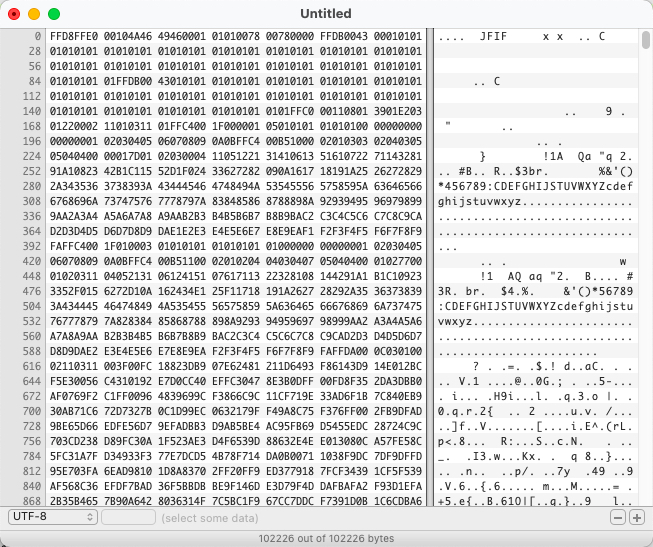The width and height of the screenshot is (653, 547).
Task: Zoom the window using the green button
Action: [54, 14]
